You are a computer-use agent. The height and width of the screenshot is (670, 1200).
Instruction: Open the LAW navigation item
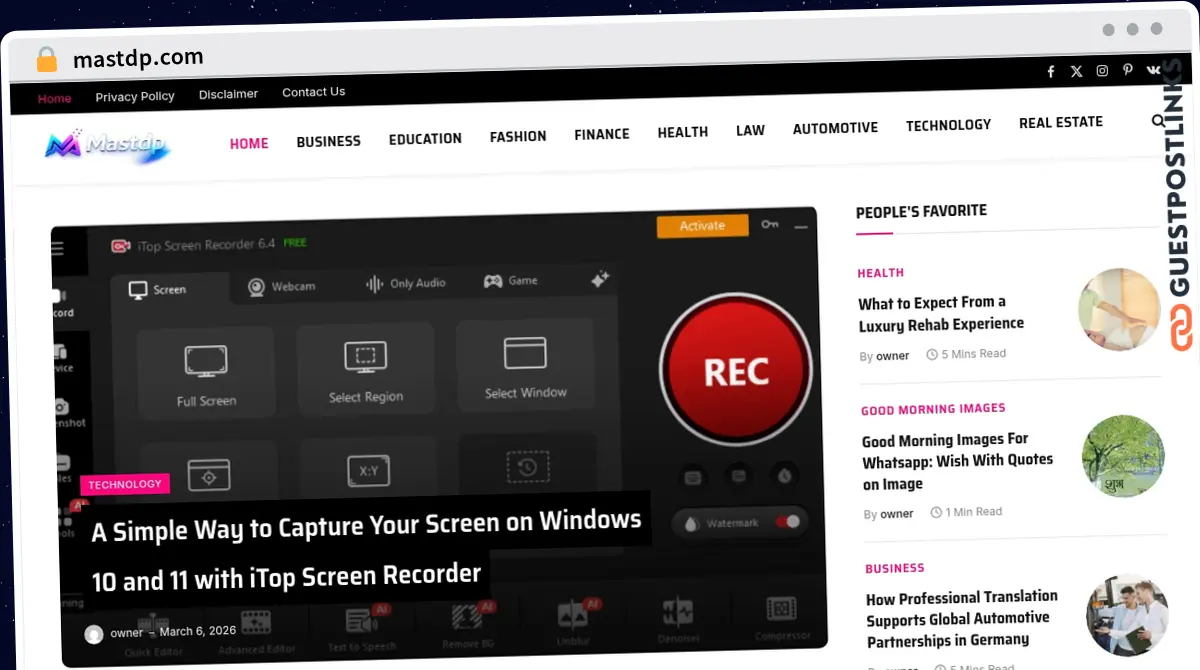point(750,130)
